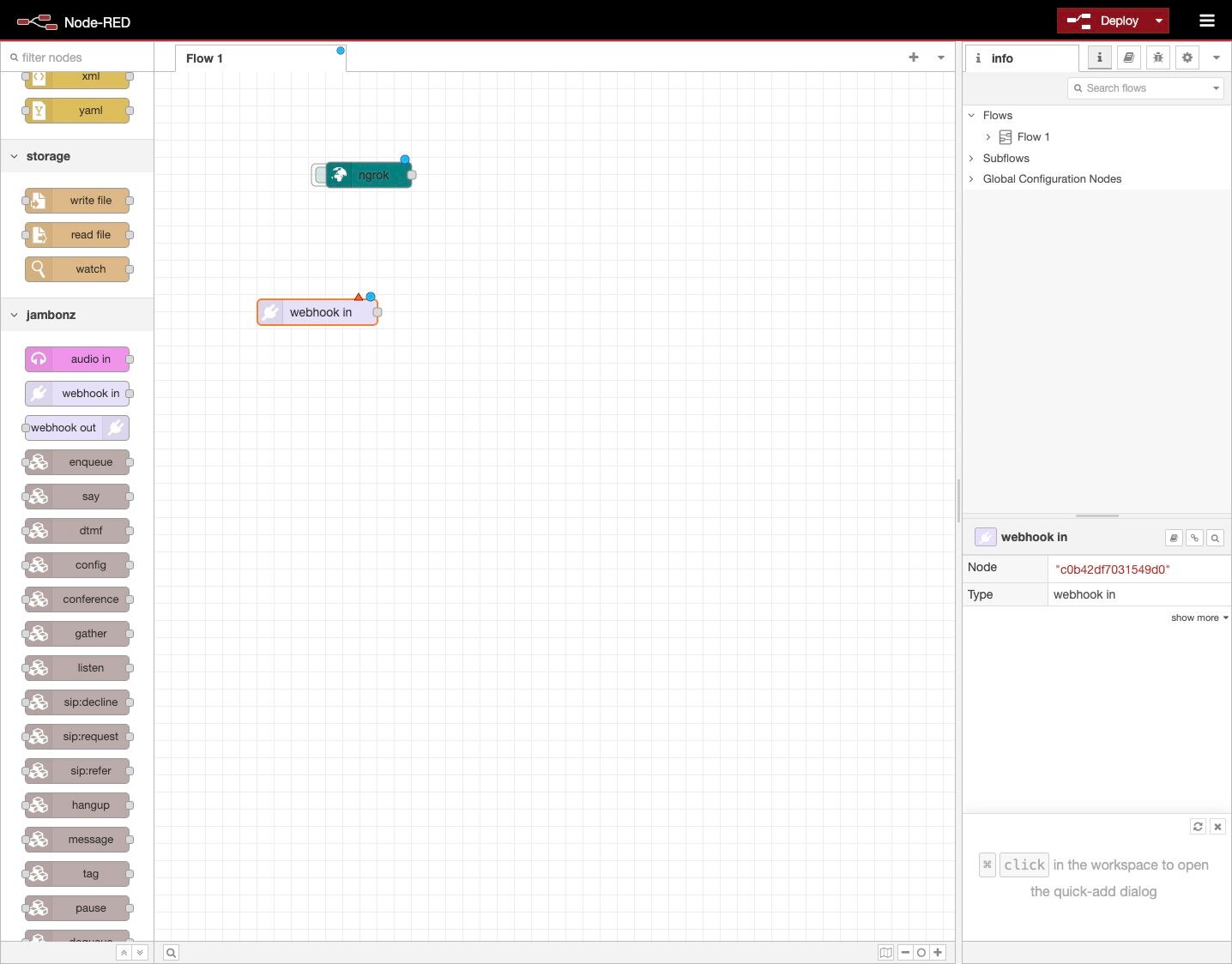Select the webhook in node on canvas
The height and width of the screenshot is (964, 1232).
click(x=317, y=312)
